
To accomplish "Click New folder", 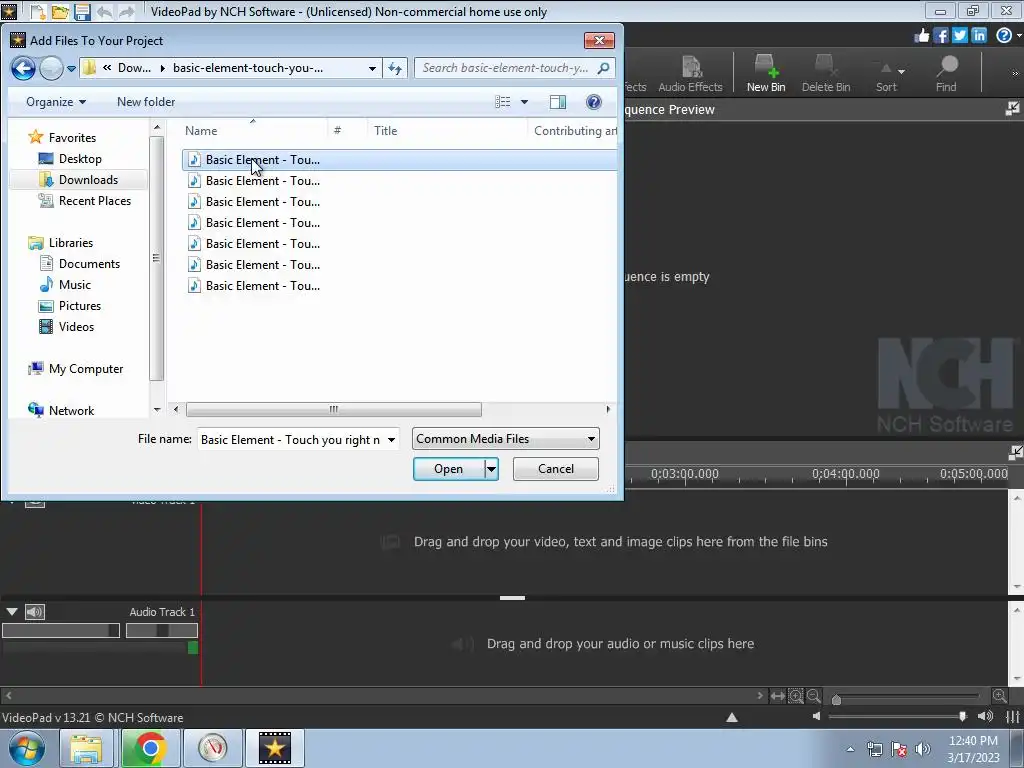I will [x=146, y=102].
